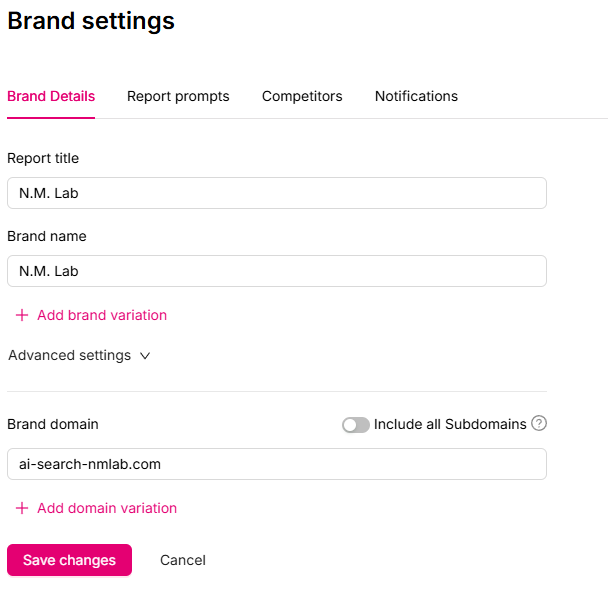Open the Include all Subdomains help tooltip icon
Screen dimensions: 608x592
[539, 423]
